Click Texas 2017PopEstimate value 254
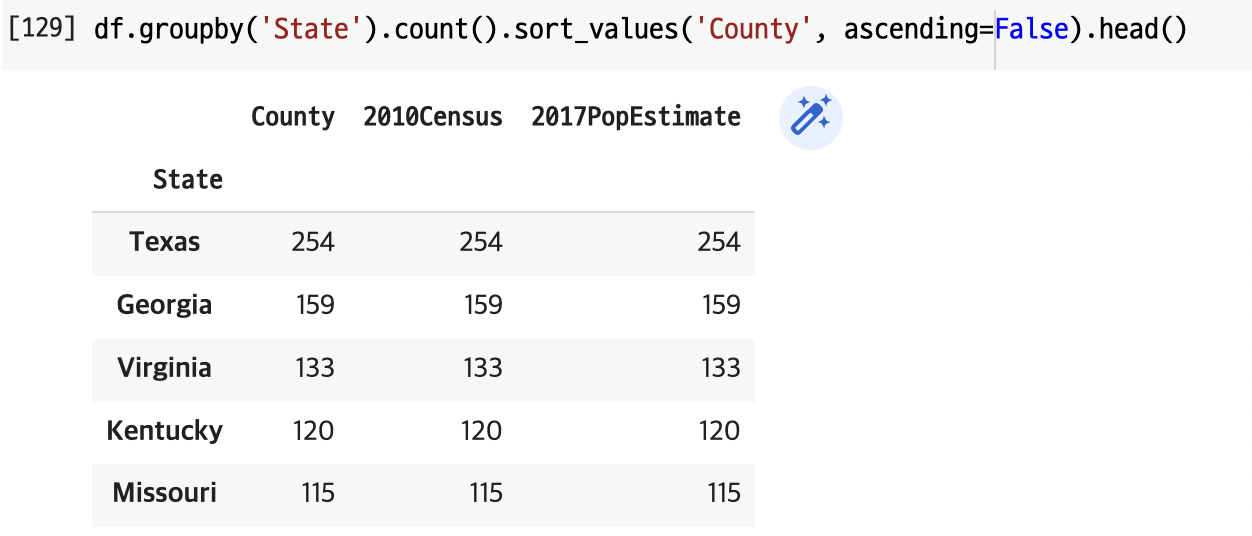 coord(719,242)
